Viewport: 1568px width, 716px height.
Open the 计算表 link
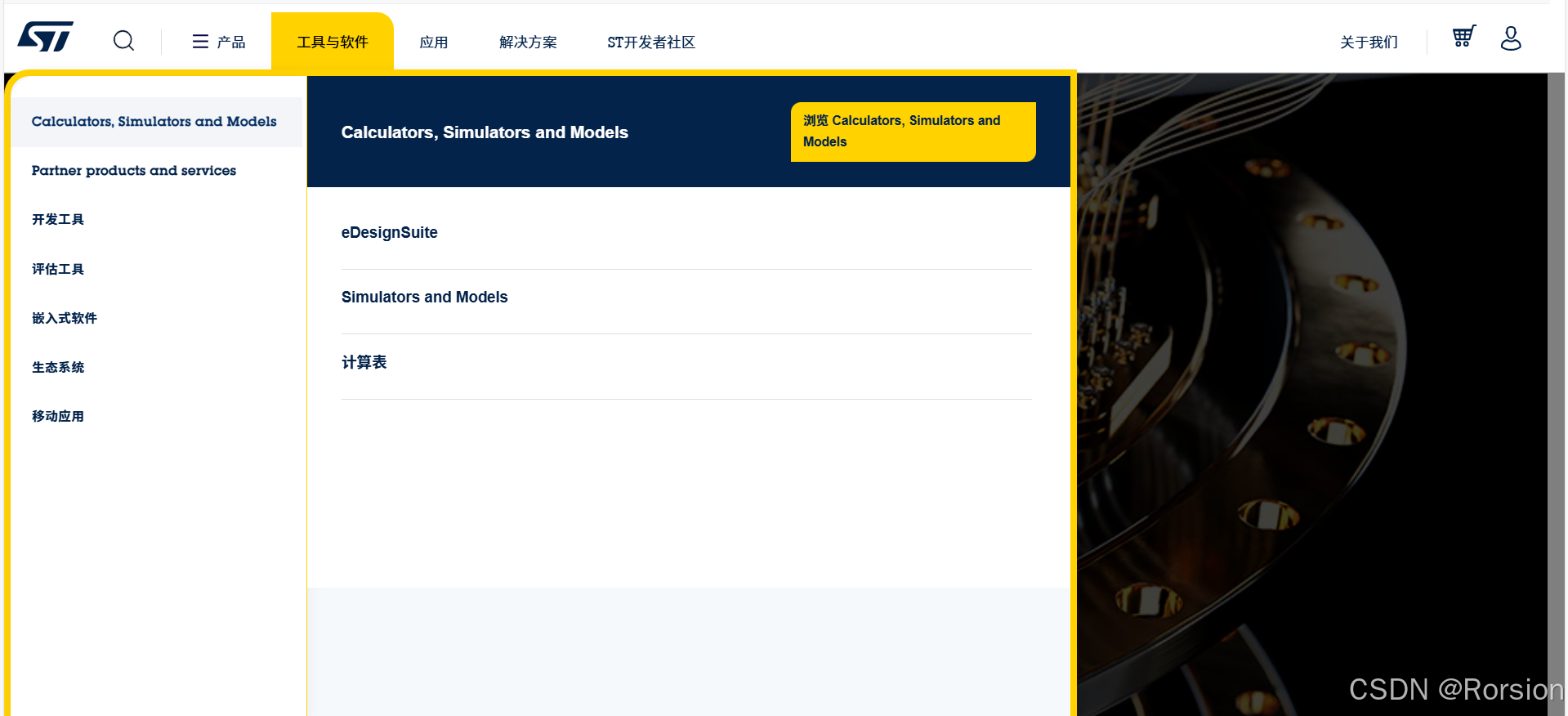click(x=364, y=362)
